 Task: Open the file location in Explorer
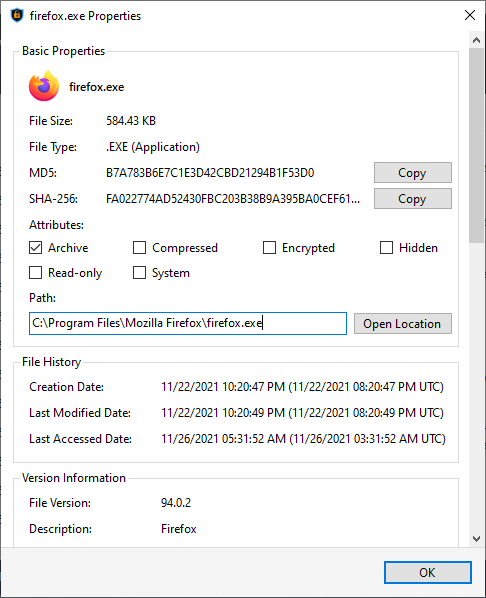(402, 324)
